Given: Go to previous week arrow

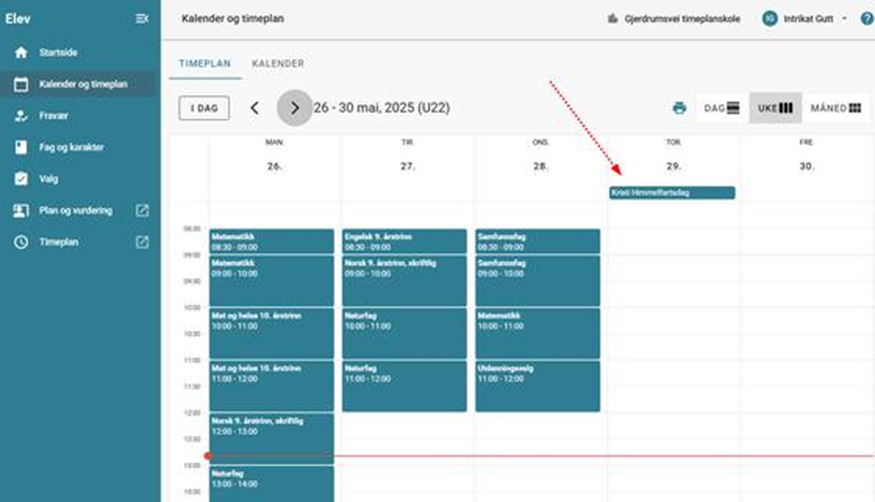Looking at the screenshot, I should [255, 108].
